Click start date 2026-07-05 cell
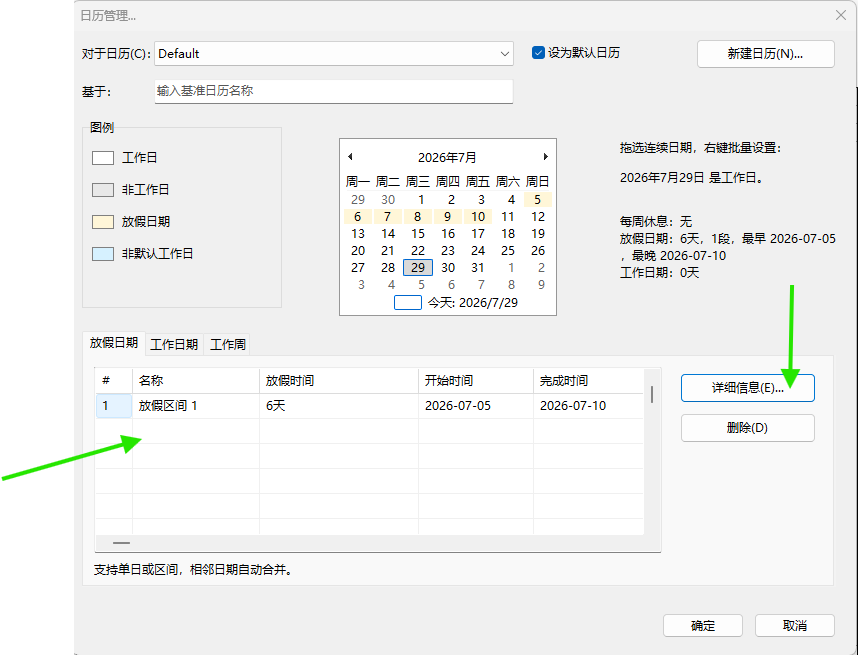This screenshot has height=655, width=858. 476,406
